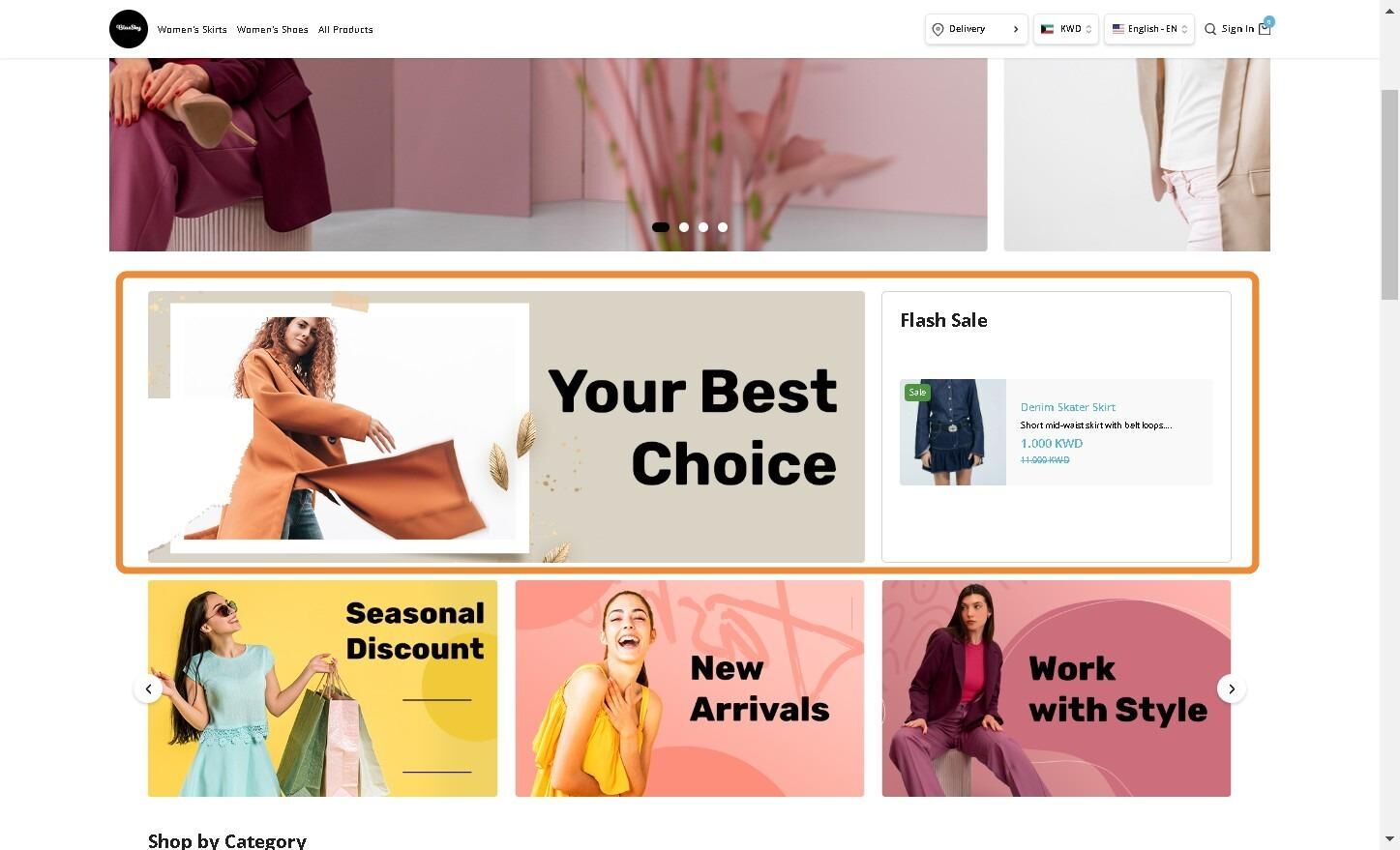Click the Delivery location pin icon

(x=938, y=29)
